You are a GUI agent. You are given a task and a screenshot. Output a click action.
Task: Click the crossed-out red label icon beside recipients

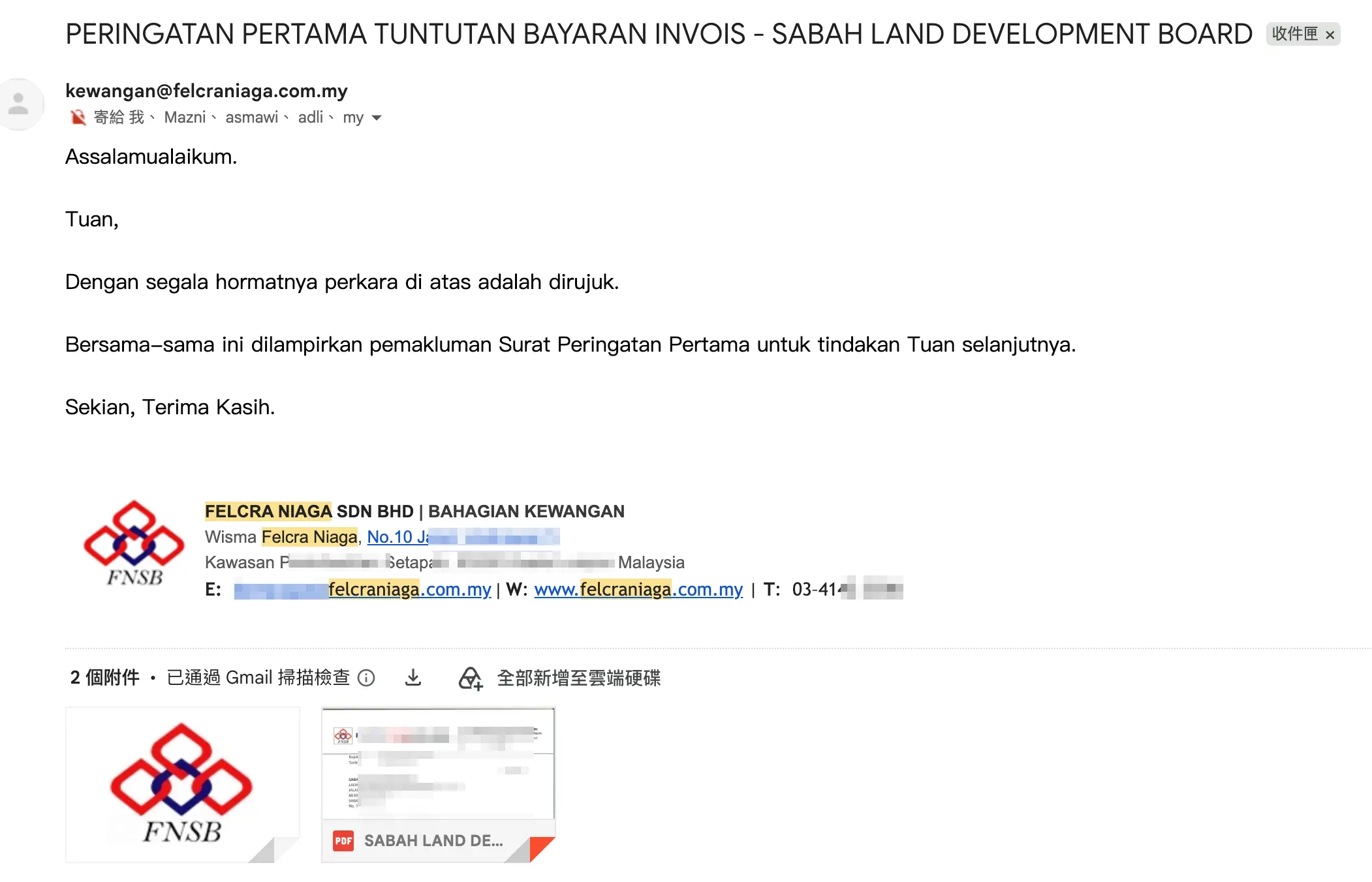(x=78, y=117)
